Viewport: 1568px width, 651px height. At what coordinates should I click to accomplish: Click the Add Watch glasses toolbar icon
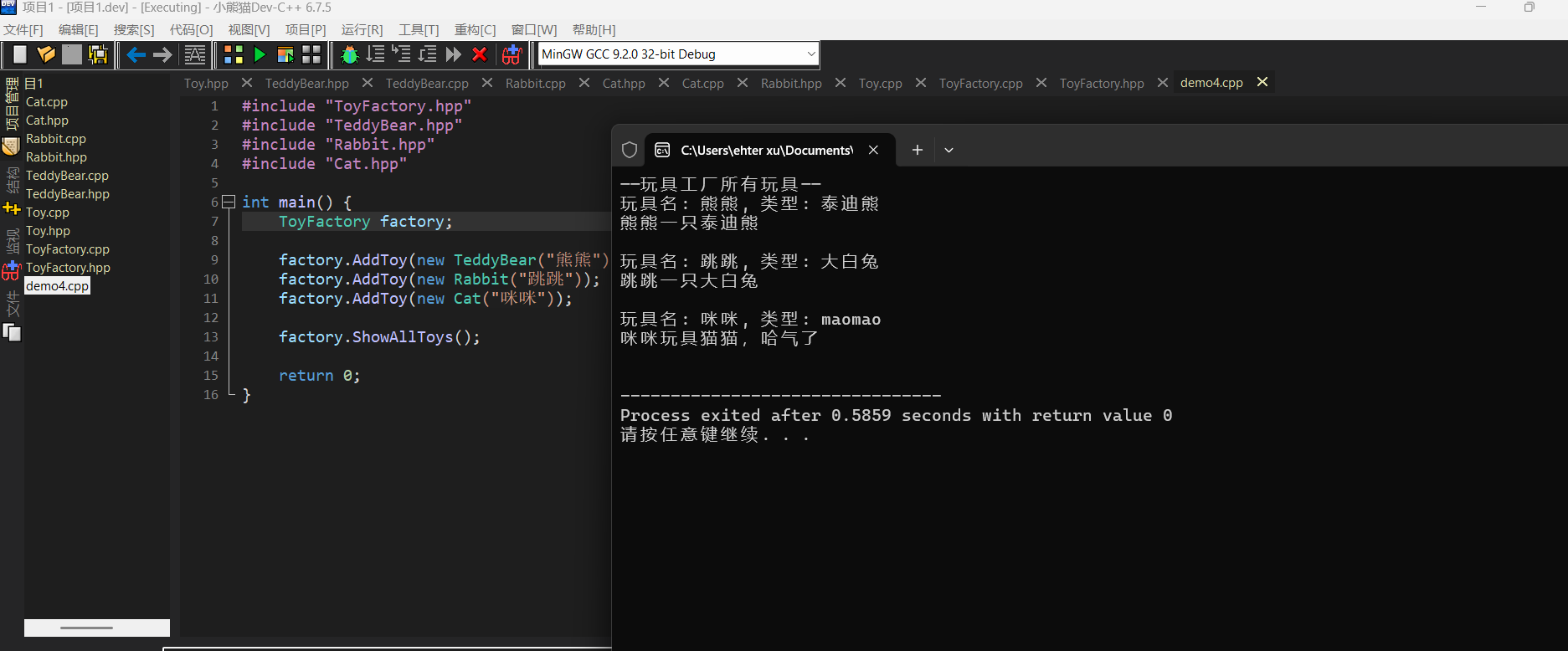pos(512,54)
